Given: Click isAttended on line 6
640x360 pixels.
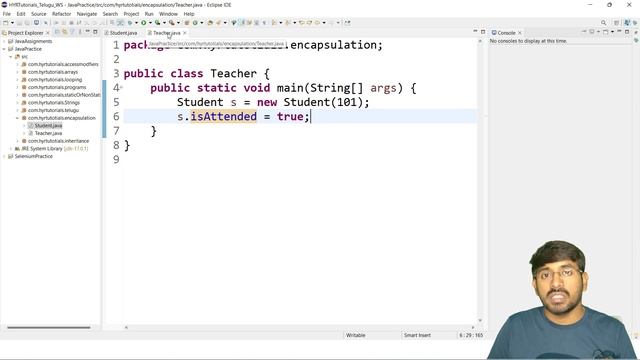Looking at the screenshot, I should 224,117.
